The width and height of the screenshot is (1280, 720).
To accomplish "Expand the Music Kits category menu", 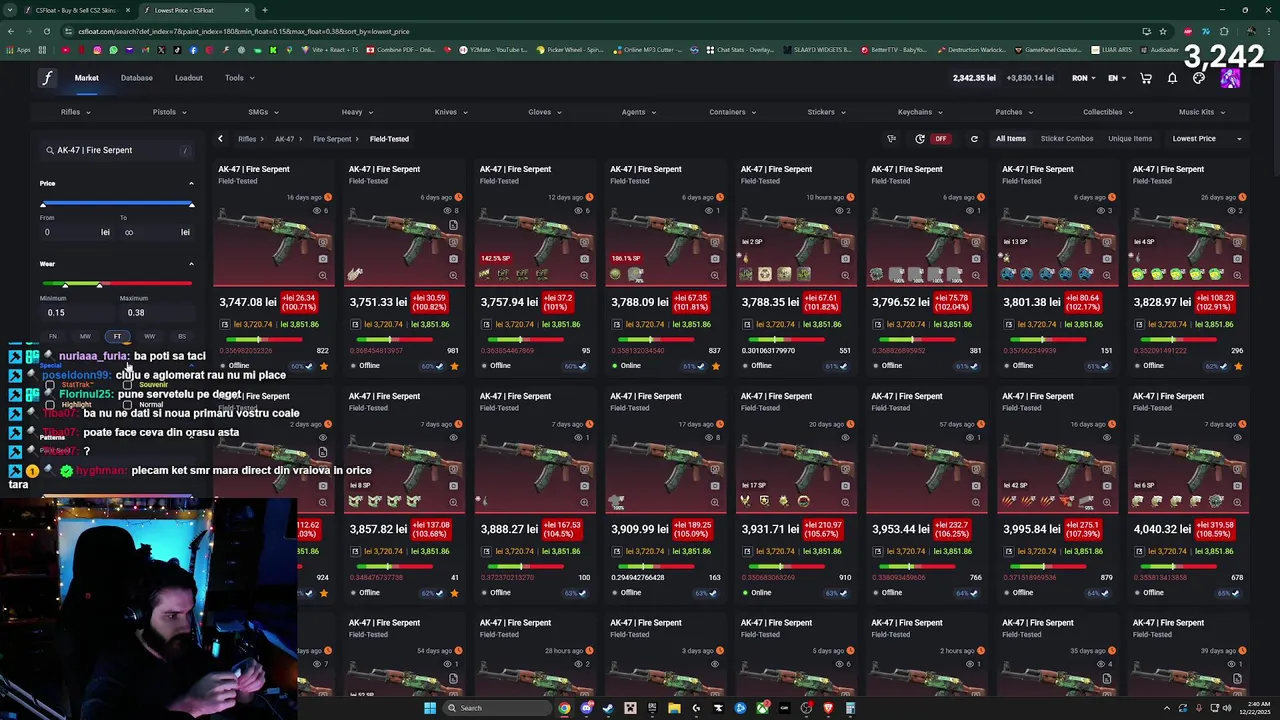I will [1201, 112].
